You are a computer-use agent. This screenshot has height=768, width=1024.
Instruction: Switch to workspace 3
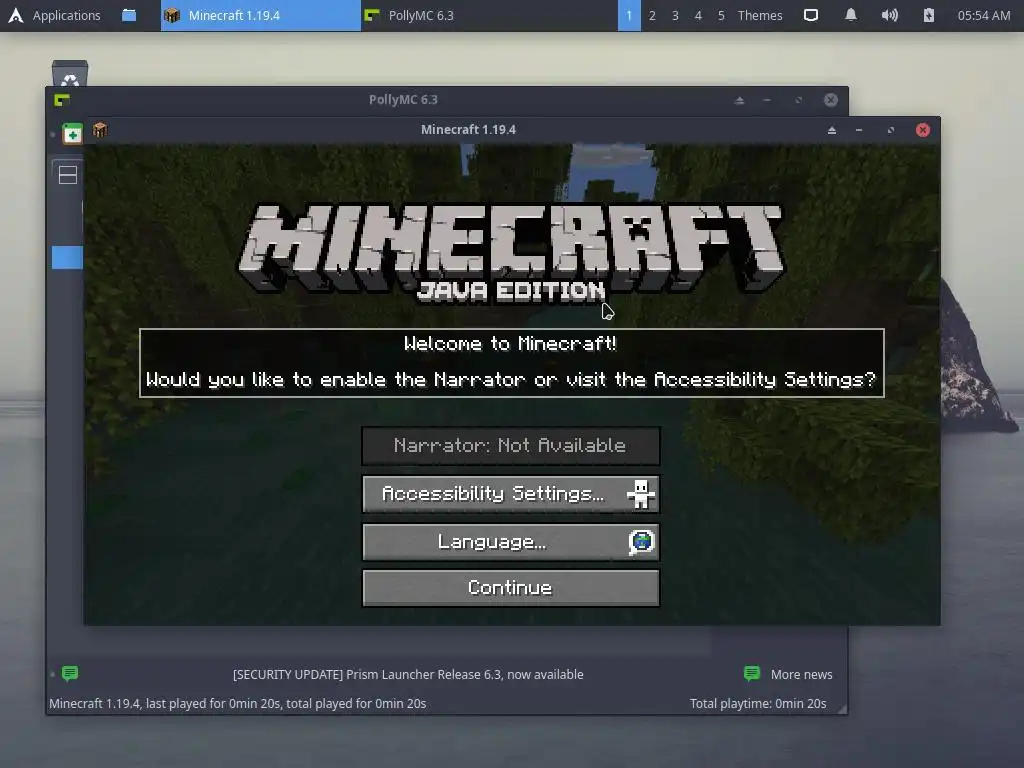tap(675, 16)
